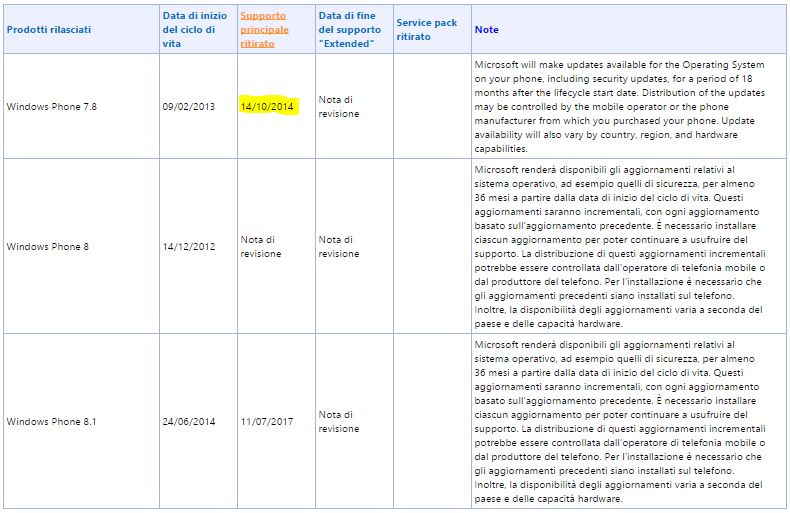The image size is (790, 513).
Task: Open the 'Supporto principale ritirato' header link
Action: click(265, 30)
